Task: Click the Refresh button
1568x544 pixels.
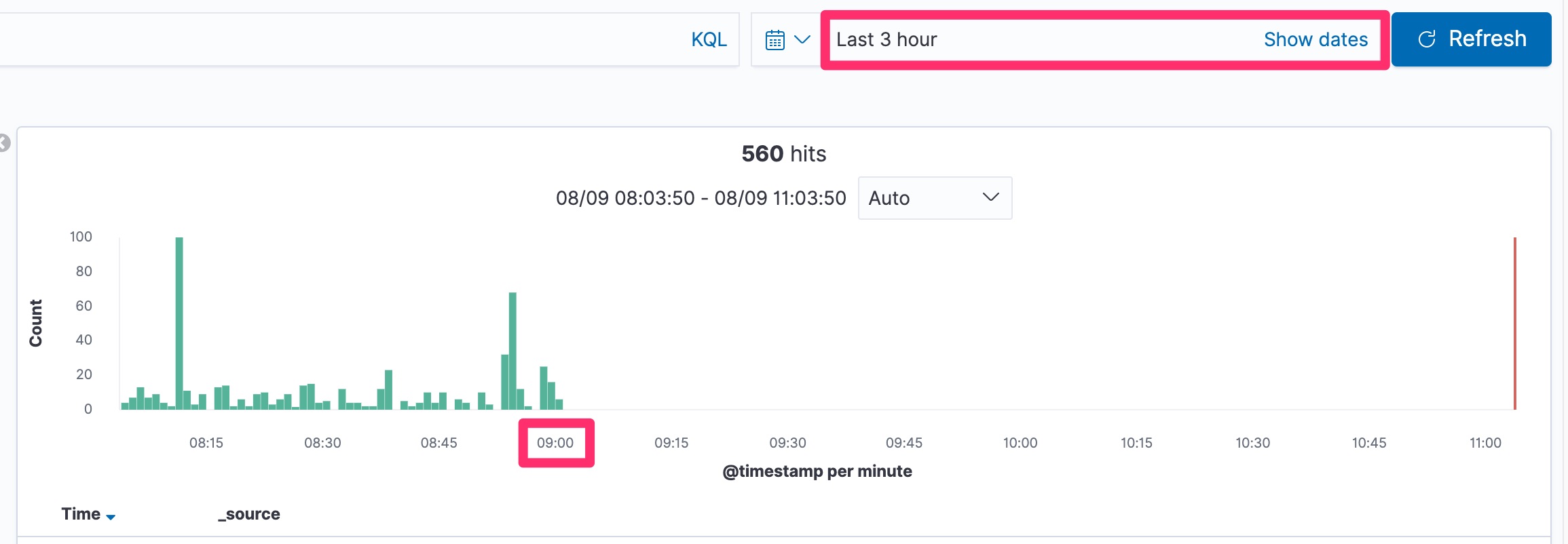Action: [1471, 39]
